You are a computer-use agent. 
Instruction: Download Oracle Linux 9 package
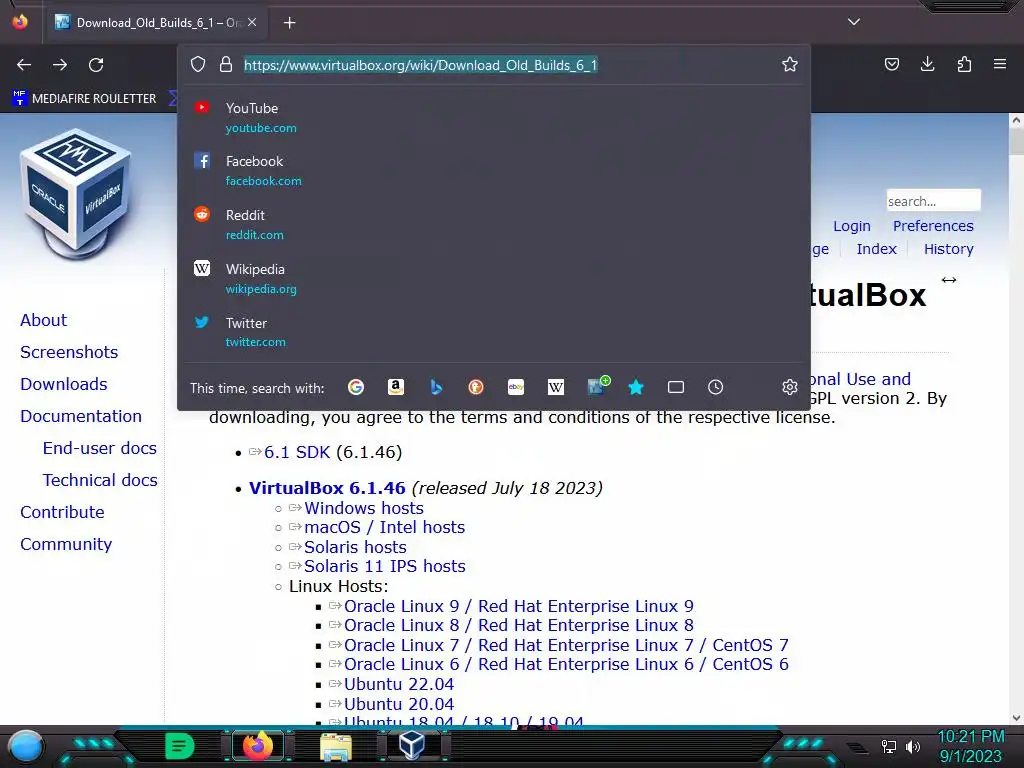pos(519,606)
